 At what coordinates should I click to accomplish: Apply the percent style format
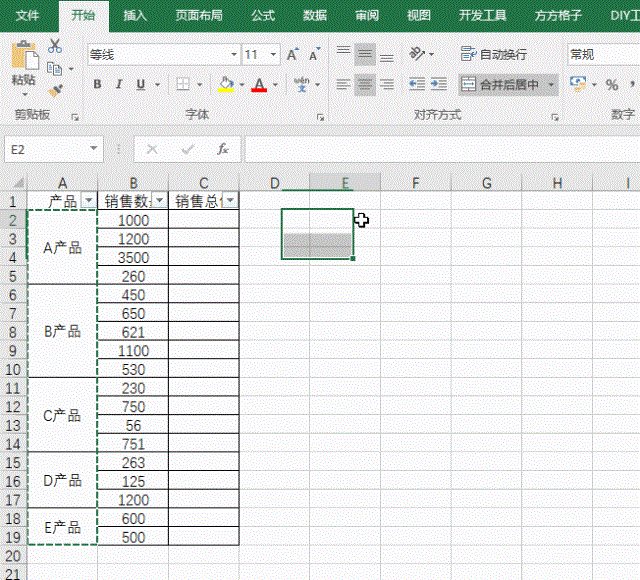click(612, 85)
